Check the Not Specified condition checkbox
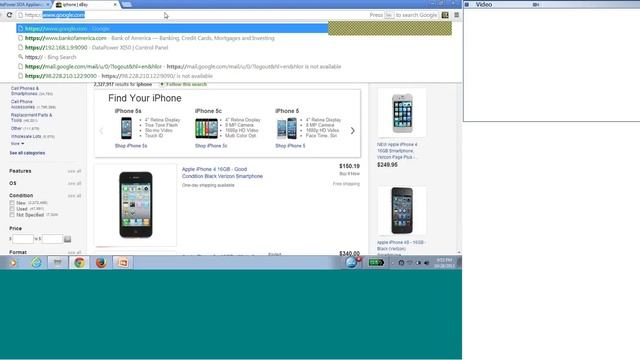 coord(12,215)
